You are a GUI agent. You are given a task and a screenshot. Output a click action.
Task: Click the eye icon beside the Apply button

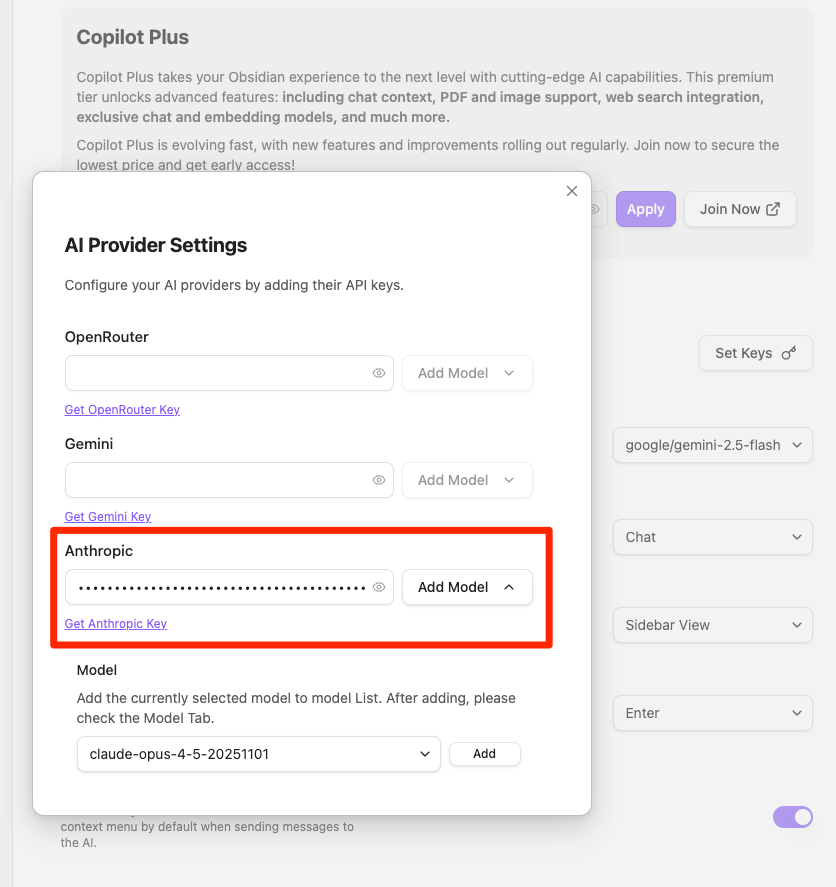tap(595, 209)
